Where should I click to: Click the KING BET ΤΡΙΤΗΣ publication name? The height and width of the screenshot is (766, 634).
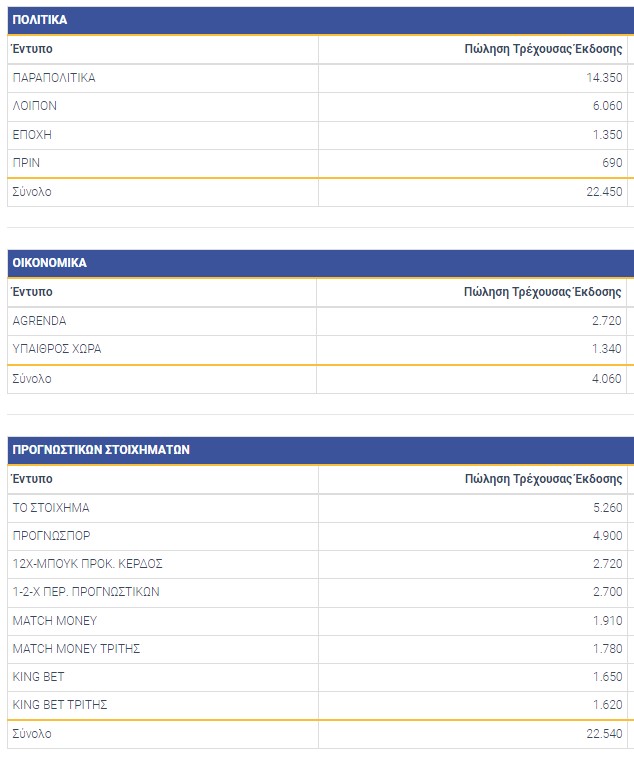[60, 705]
